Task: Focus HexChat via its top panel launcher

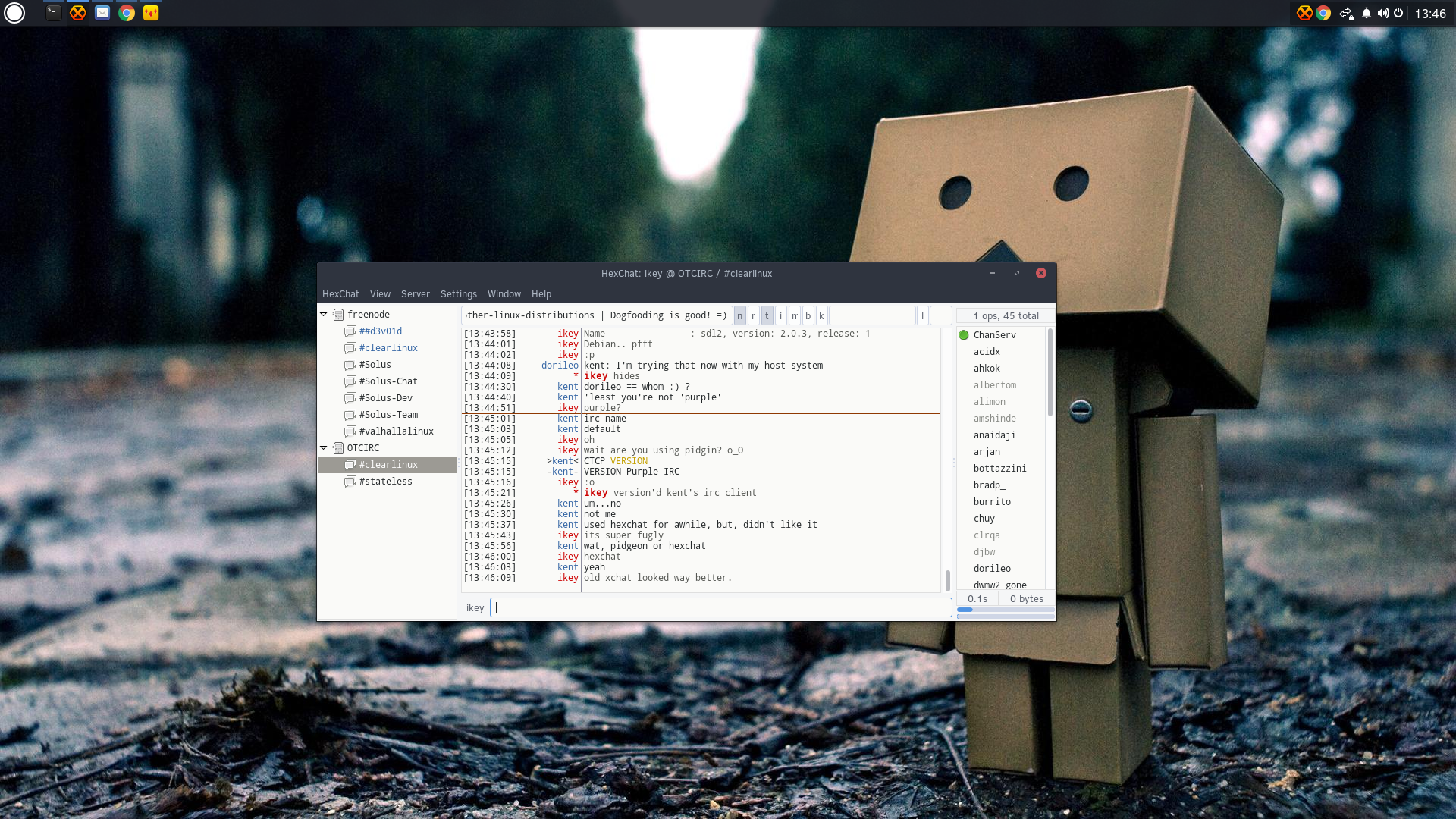Action: click(77, 13)
